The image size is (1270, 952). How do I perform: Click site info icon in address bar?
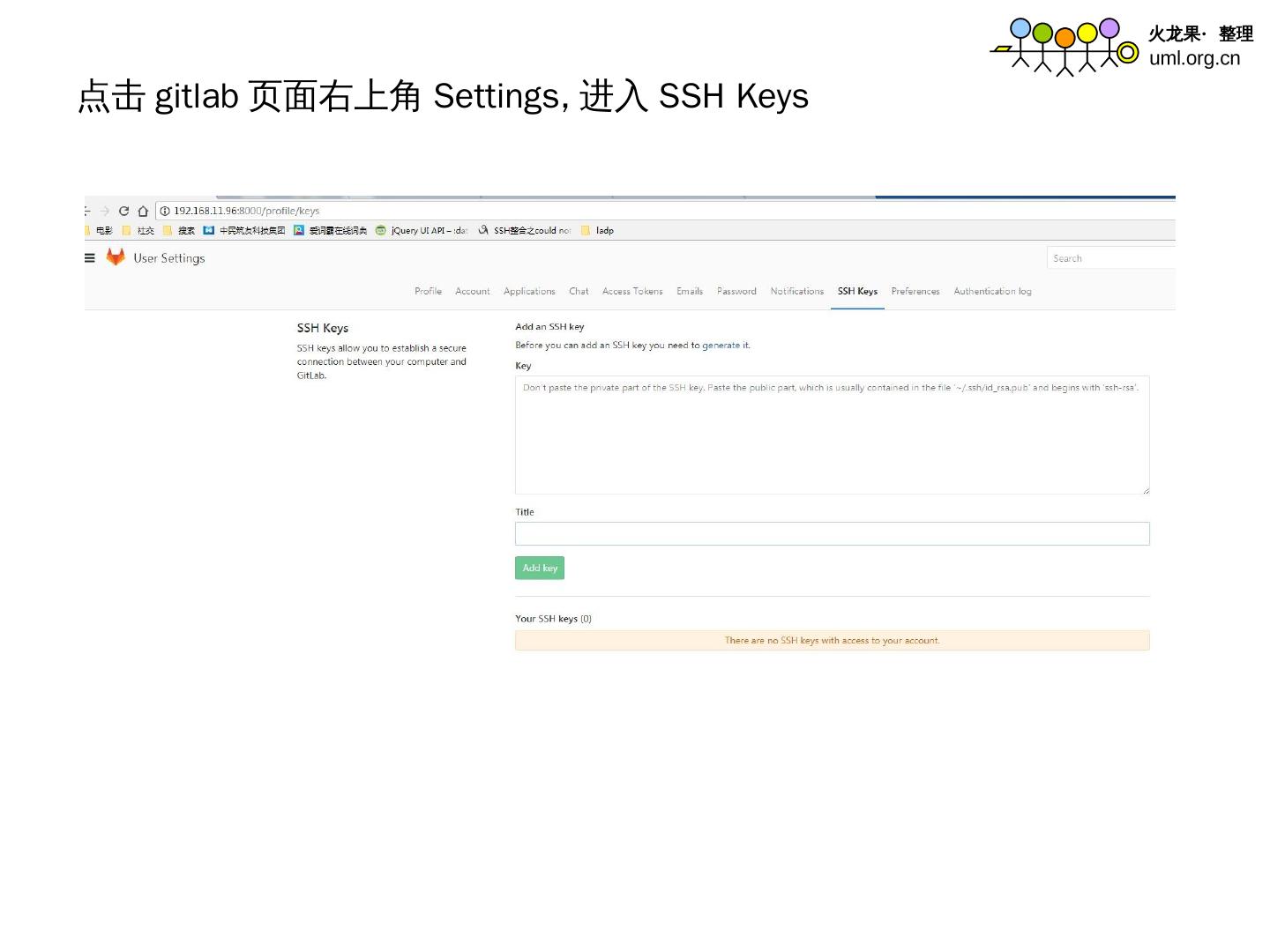(x=165, y=212)
